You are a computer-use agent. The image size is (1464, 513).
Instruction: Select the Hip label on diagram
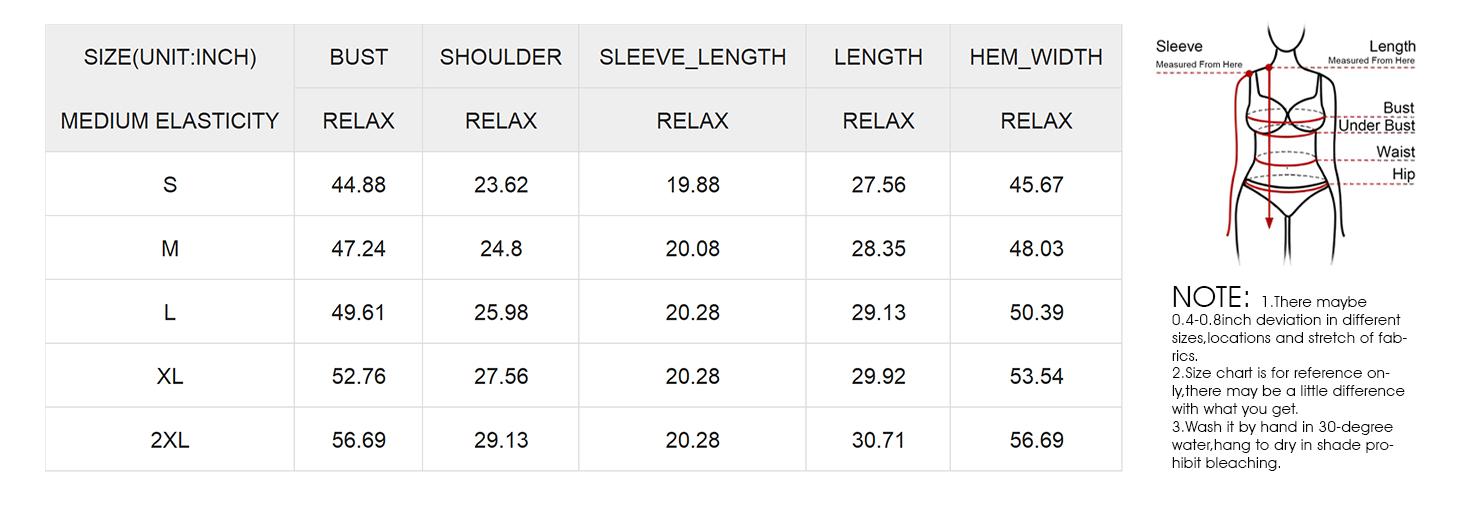[1403, 174]
